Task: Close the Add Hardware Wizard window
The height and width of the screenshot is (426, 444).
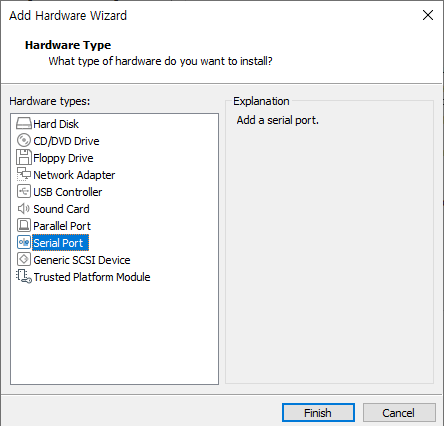Action: 428,15
